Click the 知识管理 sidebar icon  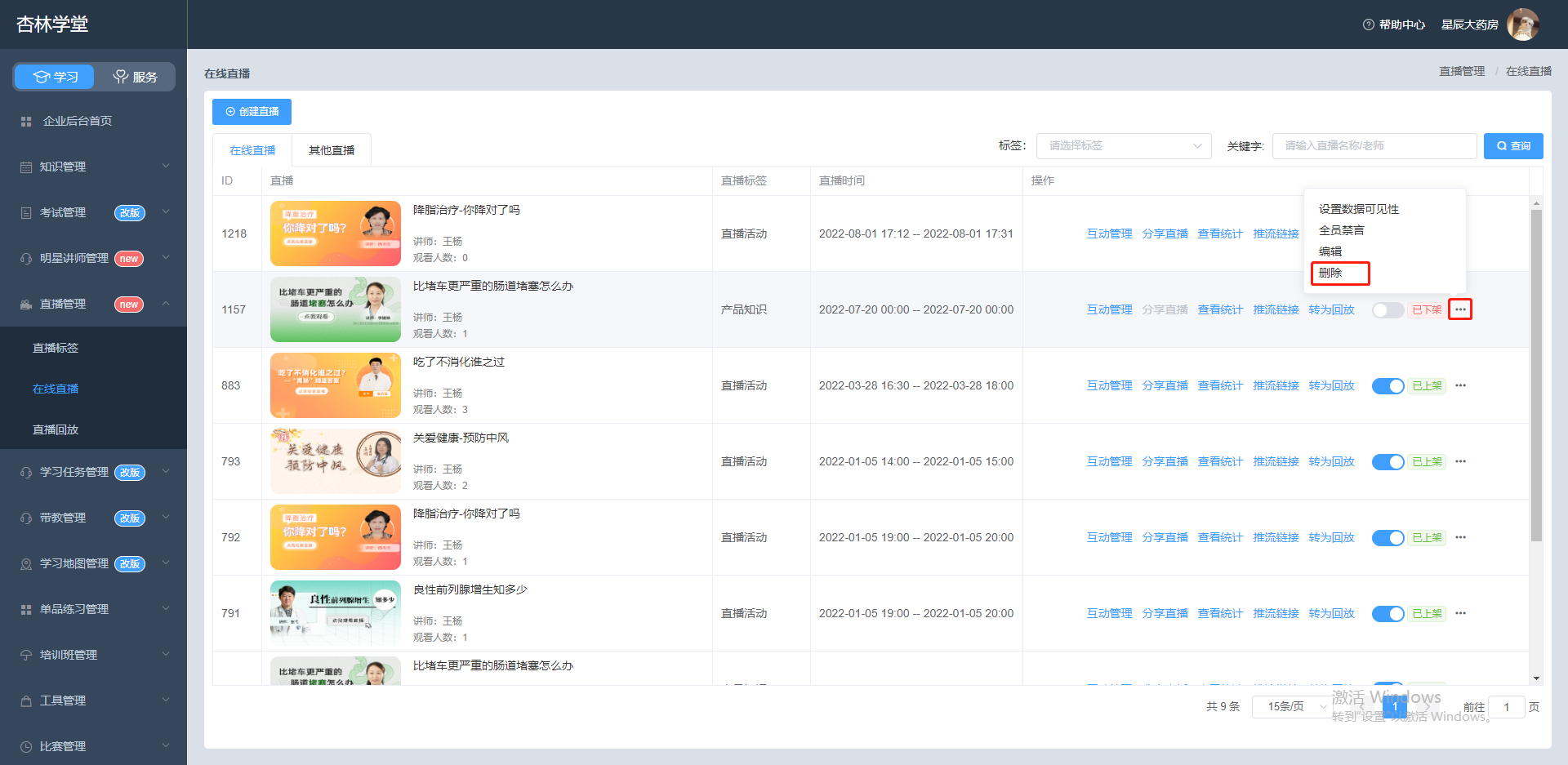click(26, 167)
